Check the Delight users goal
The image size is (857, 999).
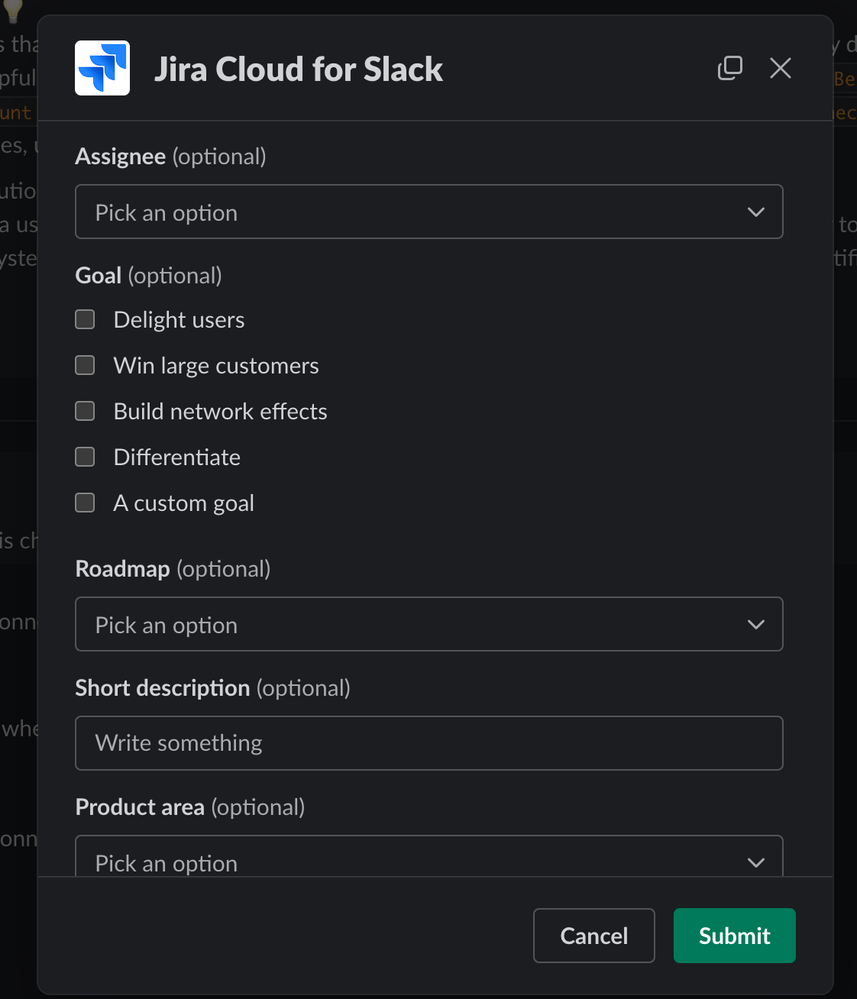pyautogui.click(x=85, y=319)
